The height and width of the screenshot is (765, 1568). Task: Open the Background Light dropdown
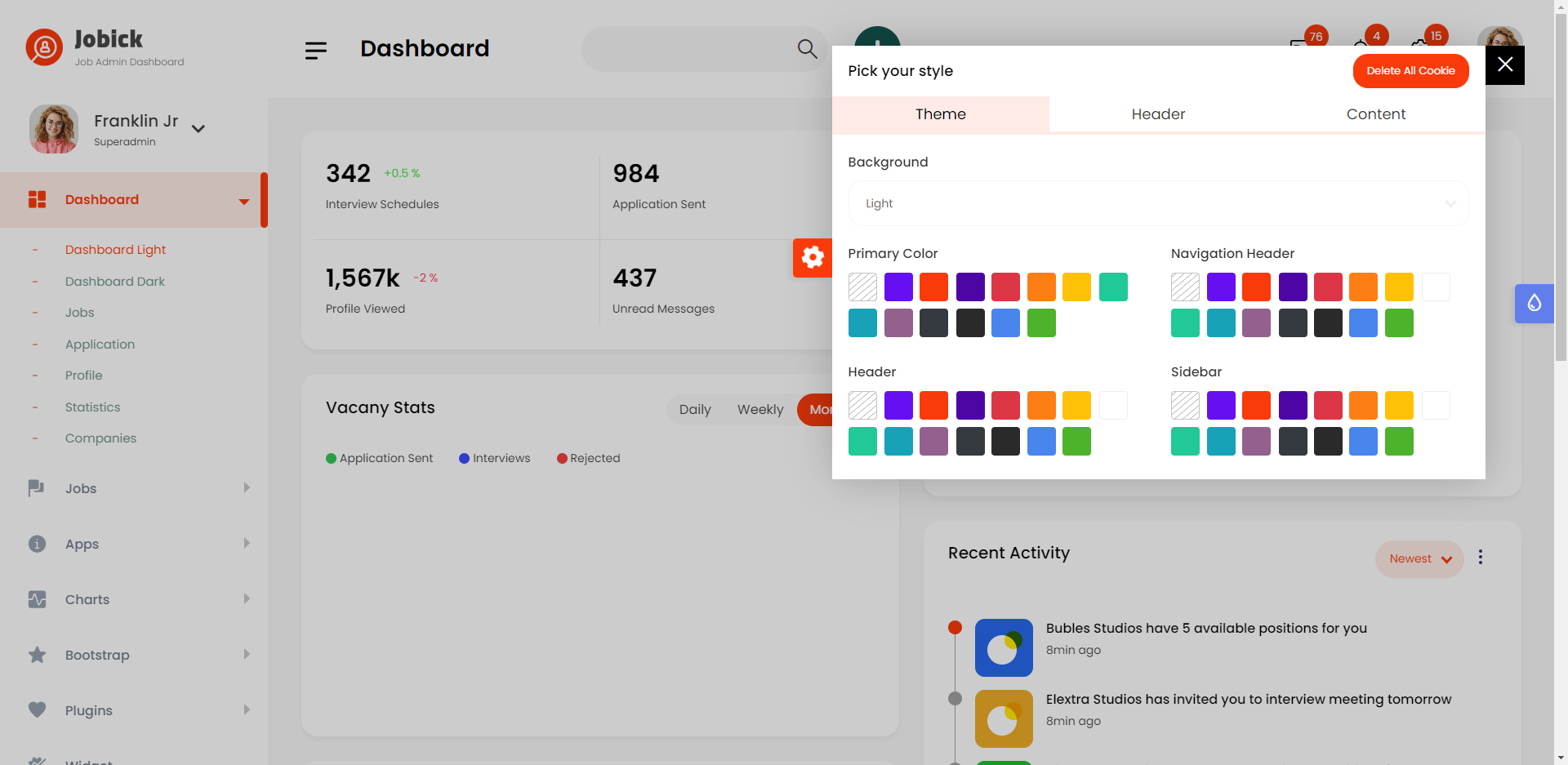click(1158, 203)
